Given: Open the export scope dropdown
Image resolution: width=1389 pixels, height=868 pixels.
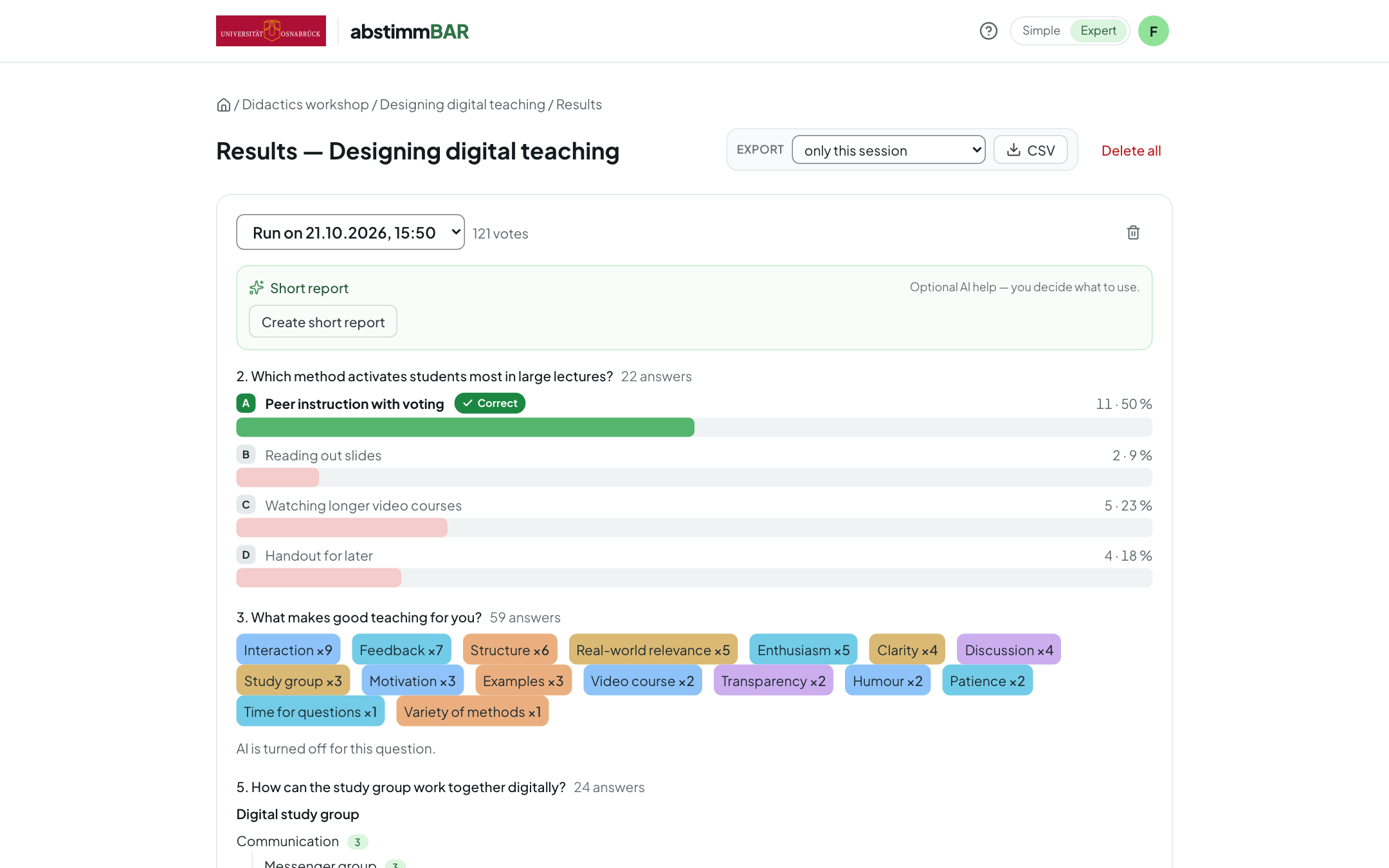Looking at the screenshot, I should (888, 150).
